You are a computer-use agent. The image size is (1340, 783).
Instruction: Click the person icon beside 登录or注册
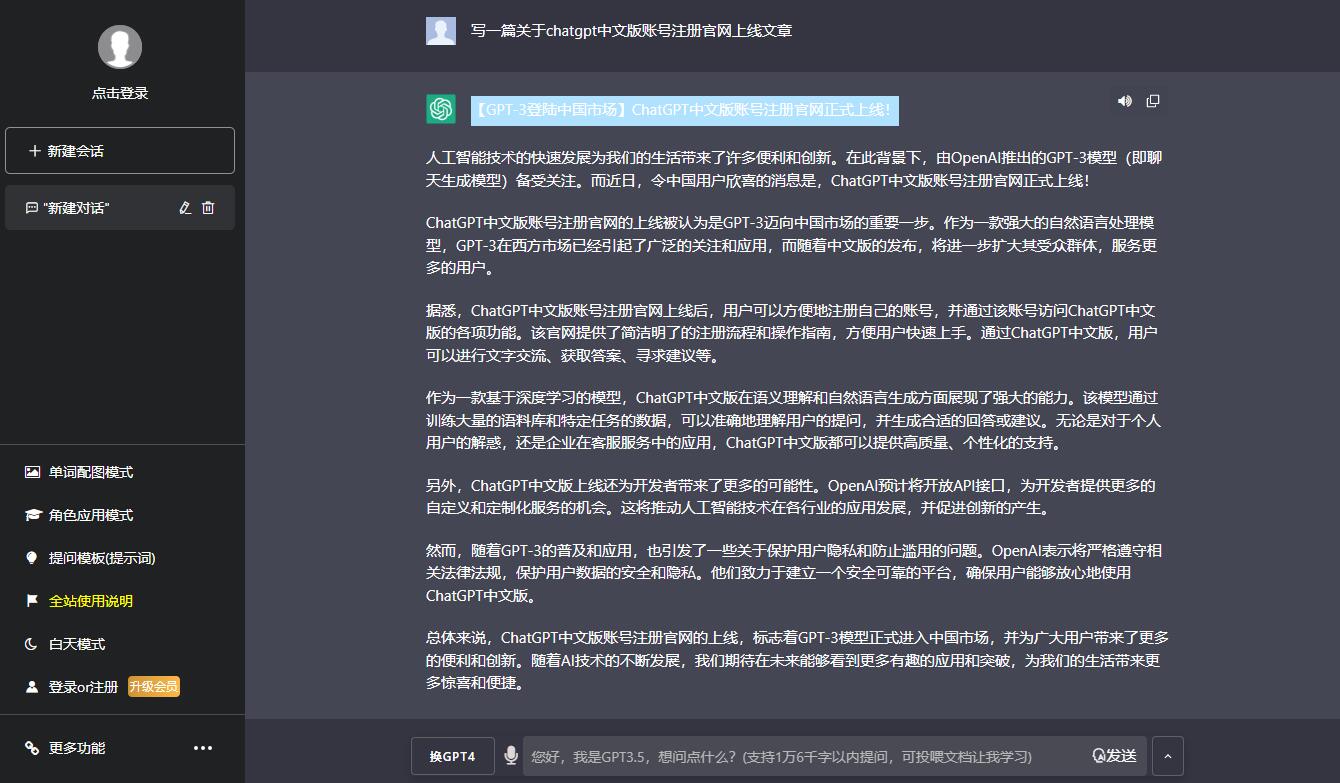tap(31, 687)
